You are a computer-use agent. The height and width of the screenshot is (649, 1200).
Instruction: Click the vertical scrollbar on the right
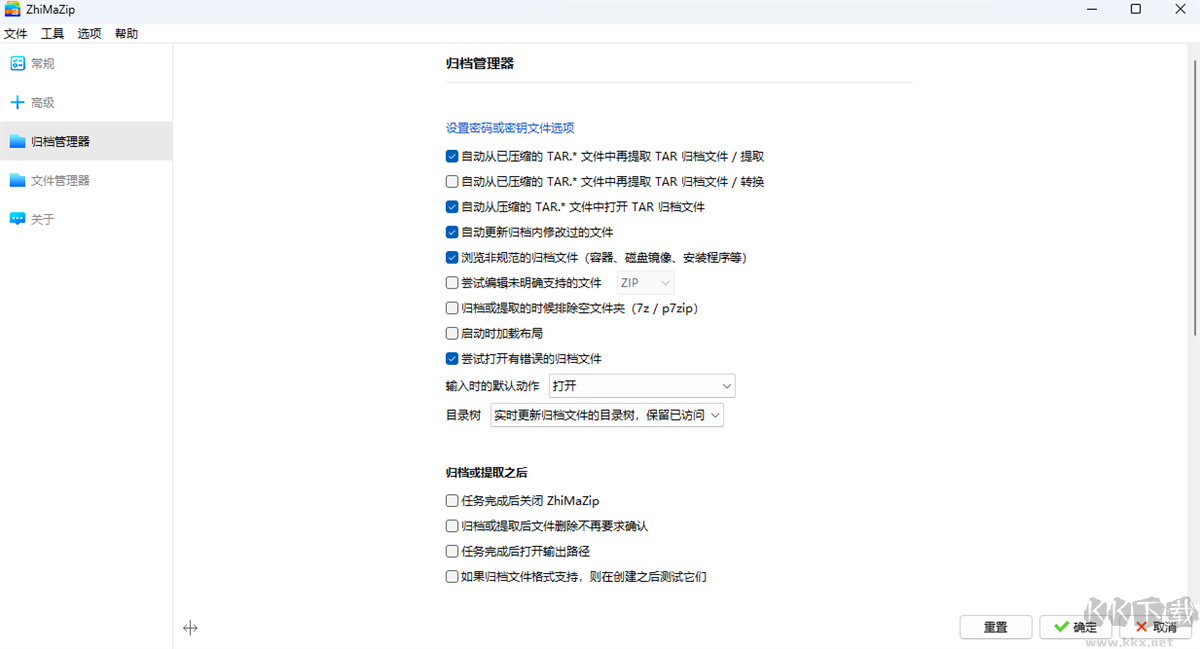pyautogui.click(x=1194, y=200)
